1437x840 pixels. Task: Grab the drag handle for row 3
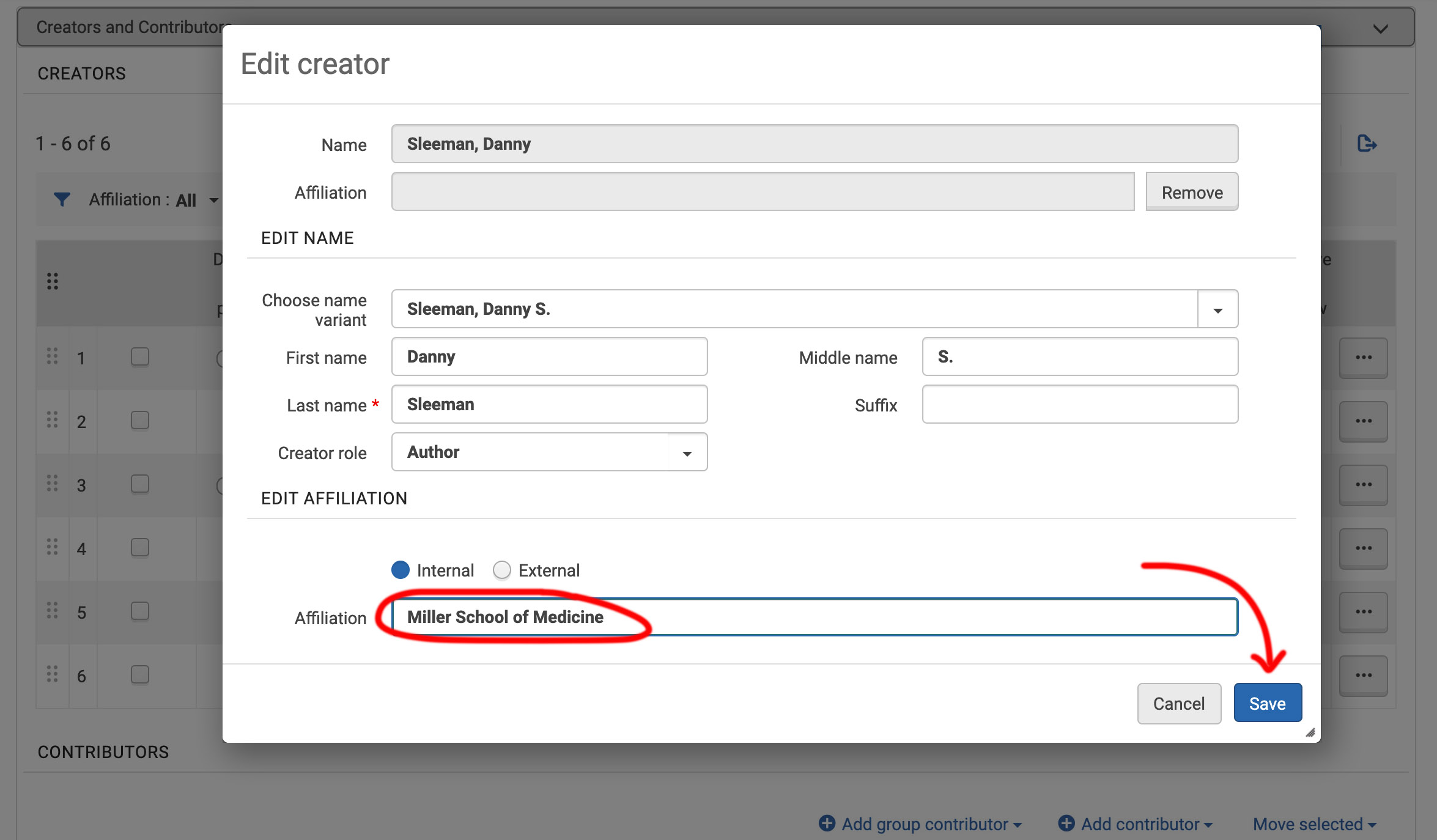(x=53, y=484)
